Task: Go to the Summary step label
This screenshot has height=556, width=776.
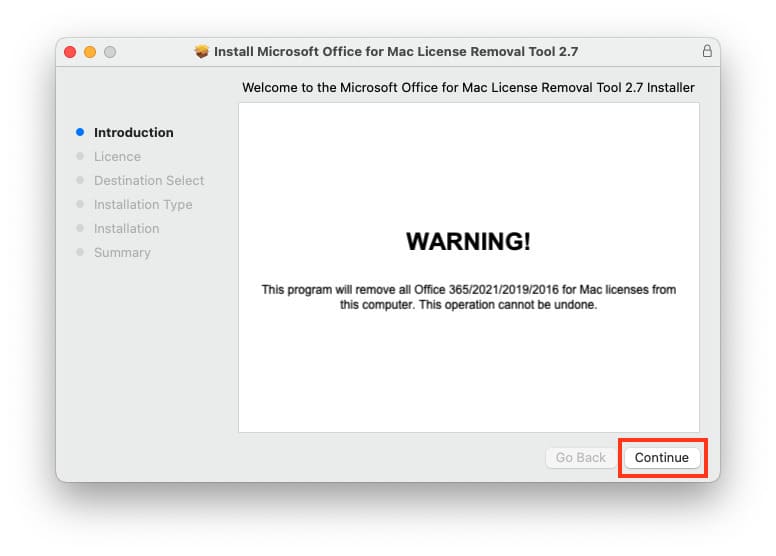Action: (x=122, y=252)
